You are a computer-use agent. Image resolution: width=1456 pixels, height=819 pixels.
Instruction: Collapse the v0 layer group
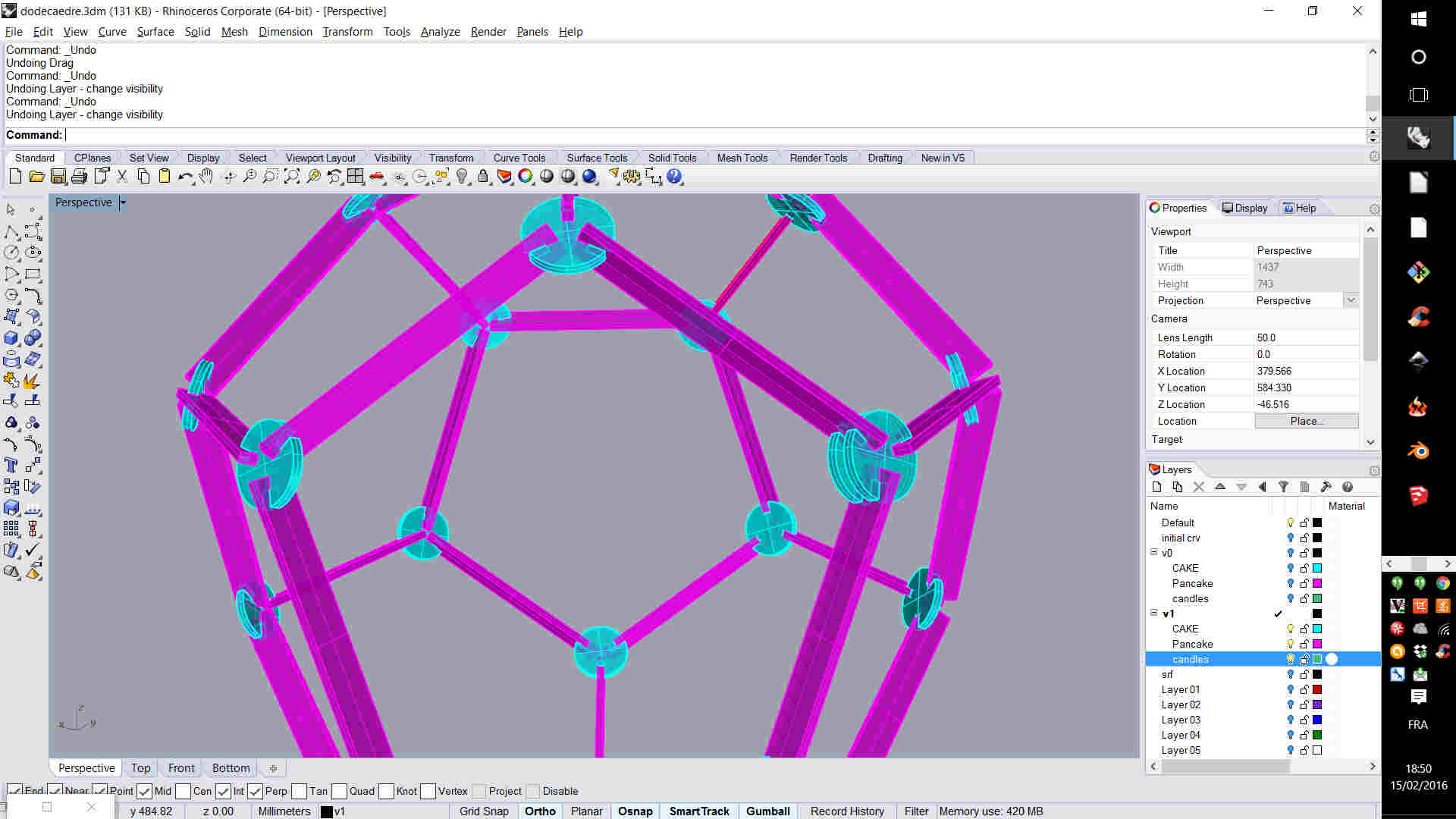pos(1154,553)
